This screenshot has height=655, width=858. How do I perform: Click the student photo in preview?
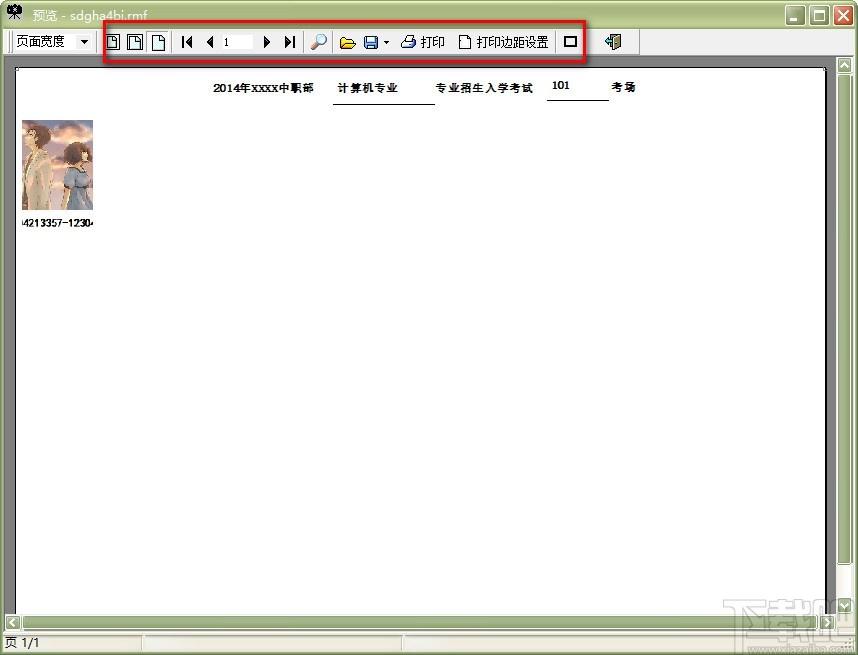(57, 165)
